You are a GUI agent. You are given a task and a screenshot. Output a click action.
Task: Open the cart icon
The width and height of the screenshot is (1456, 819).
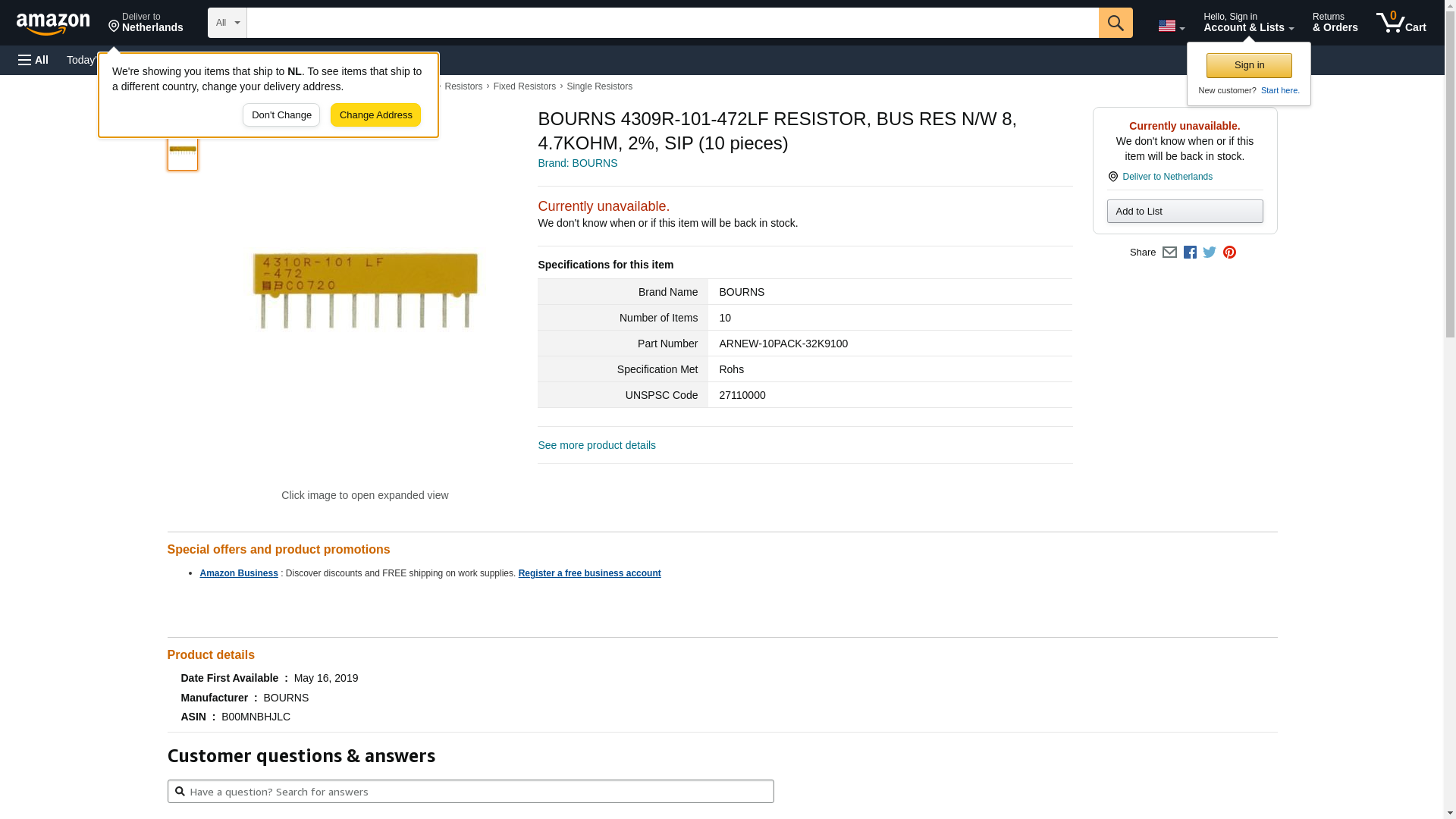[x=1401, y=23]
